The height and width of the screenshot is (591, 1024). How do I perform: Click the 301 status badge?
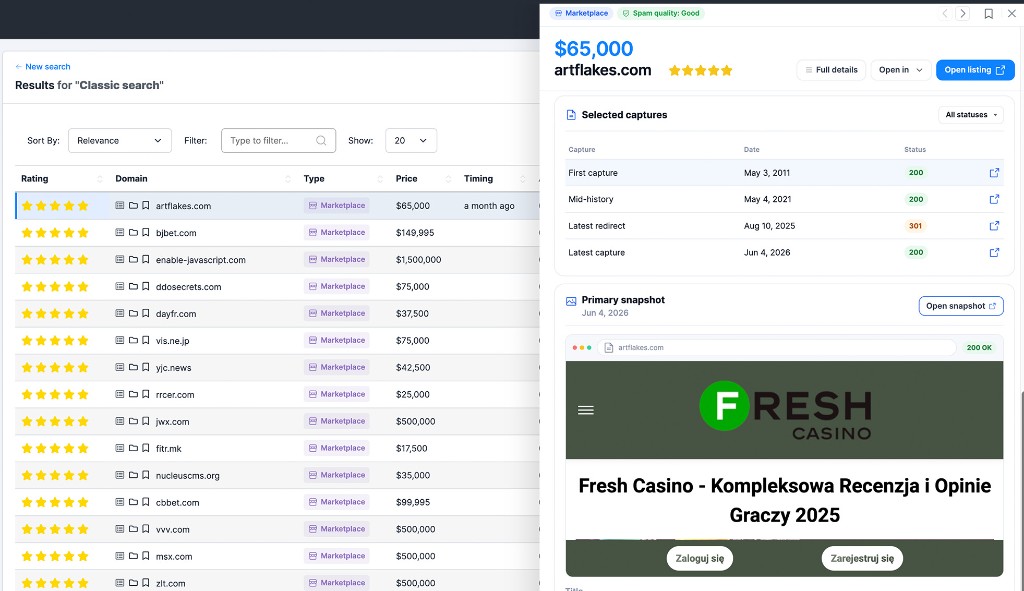click(916, 226)
